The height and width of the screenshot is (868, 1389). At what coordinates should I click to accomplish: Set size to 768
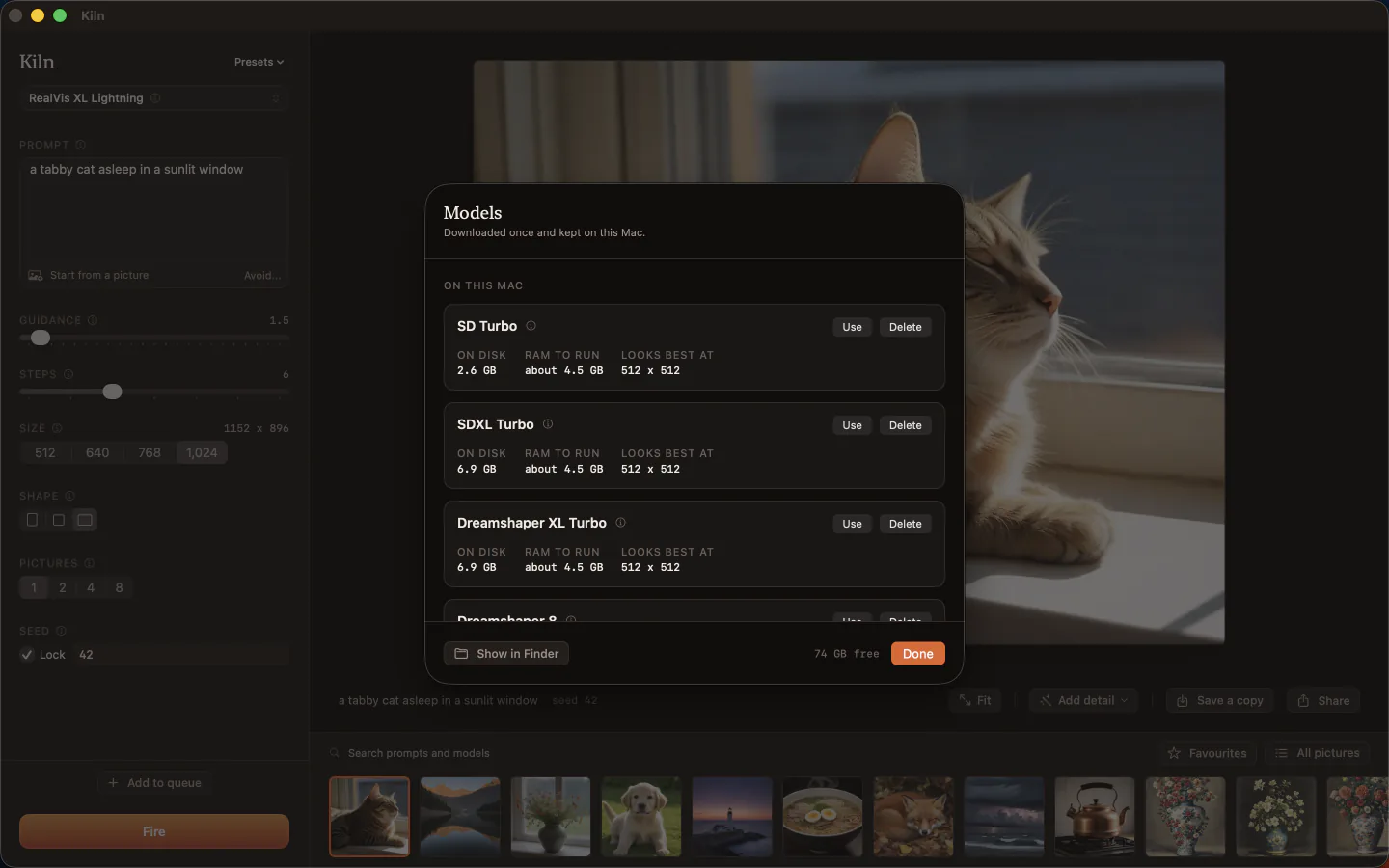click(150, 452)
